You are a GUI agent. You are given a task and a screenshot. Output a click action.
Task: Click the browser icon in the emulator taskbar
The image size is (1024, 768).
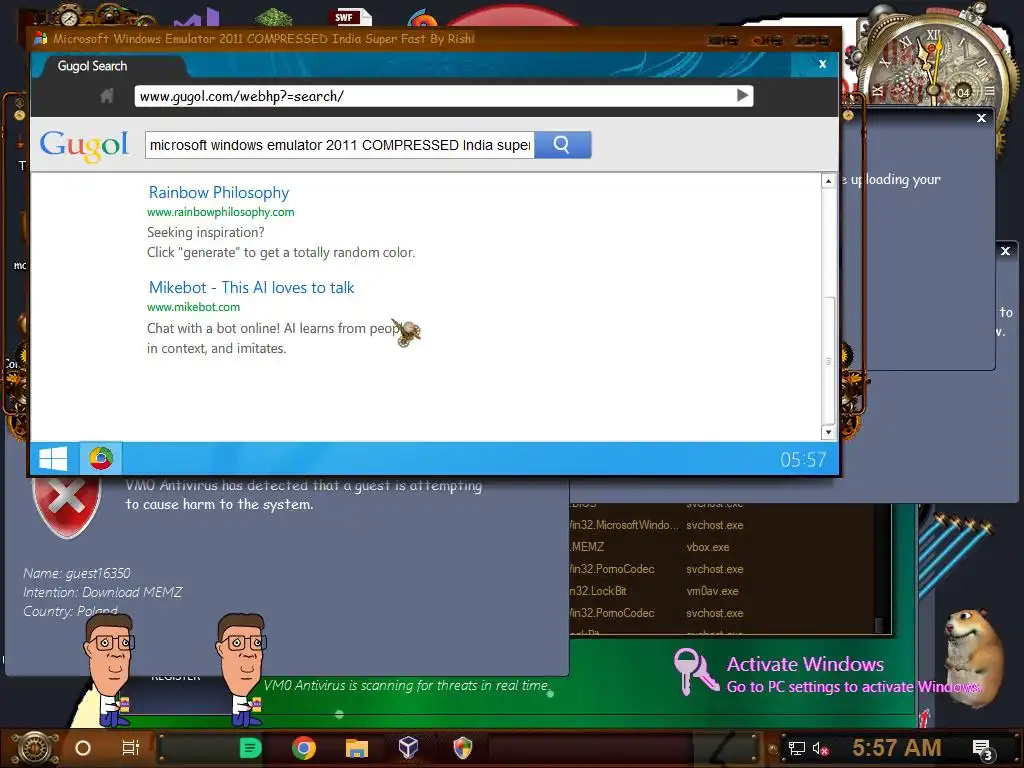click(101, 458)
